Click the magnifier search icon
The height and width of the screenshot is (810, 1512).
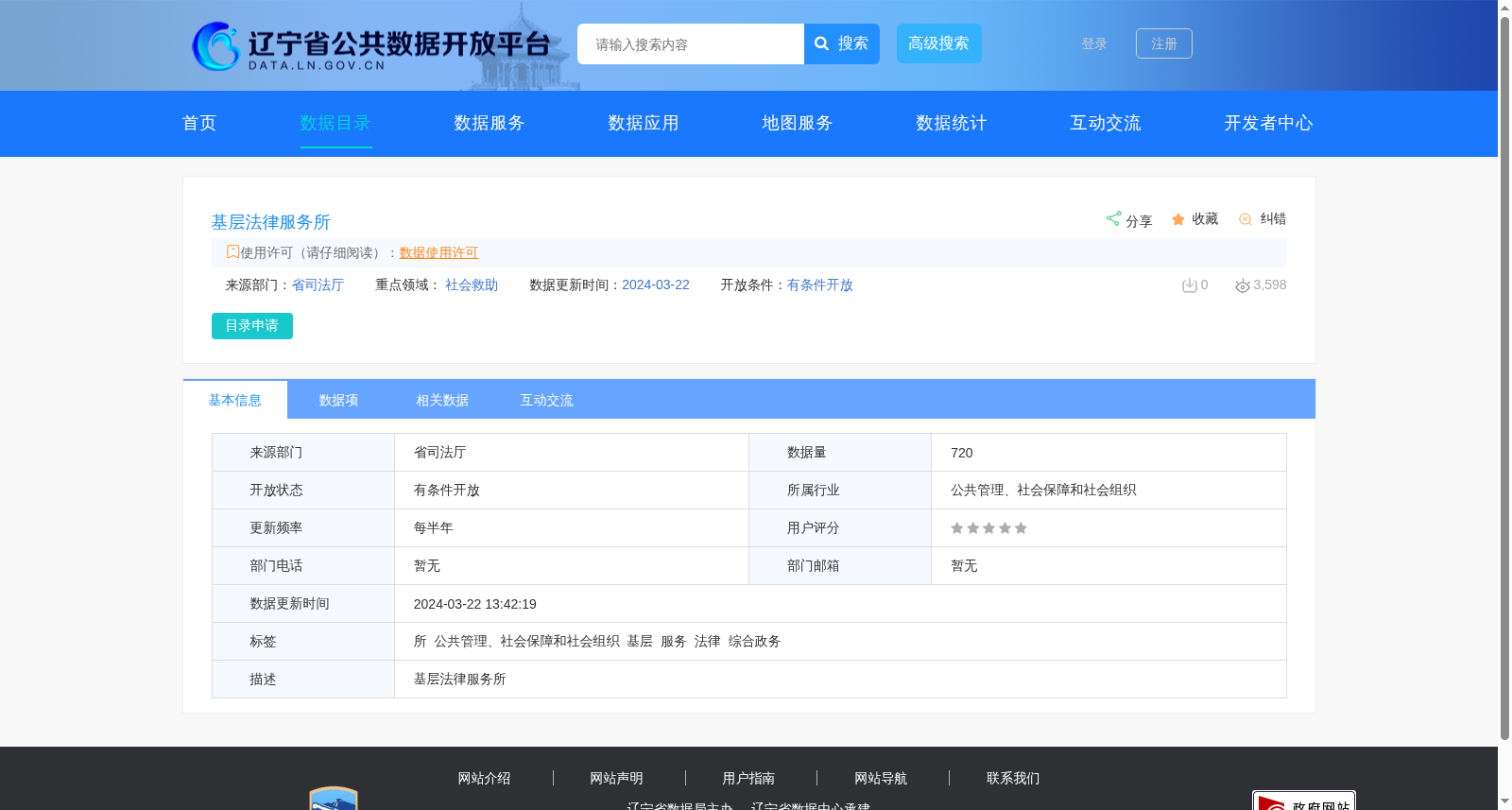pos(822,43)
